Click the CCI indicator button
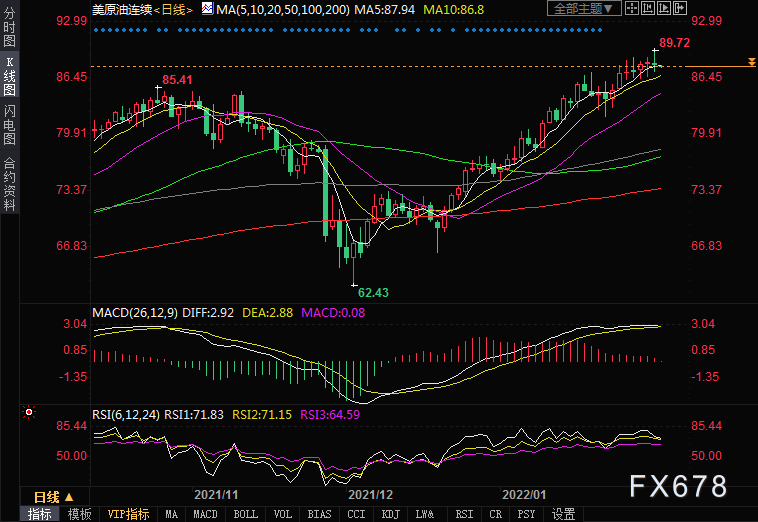Image resolution: width=758 pixels, height=522 pixels. (355, 514)
